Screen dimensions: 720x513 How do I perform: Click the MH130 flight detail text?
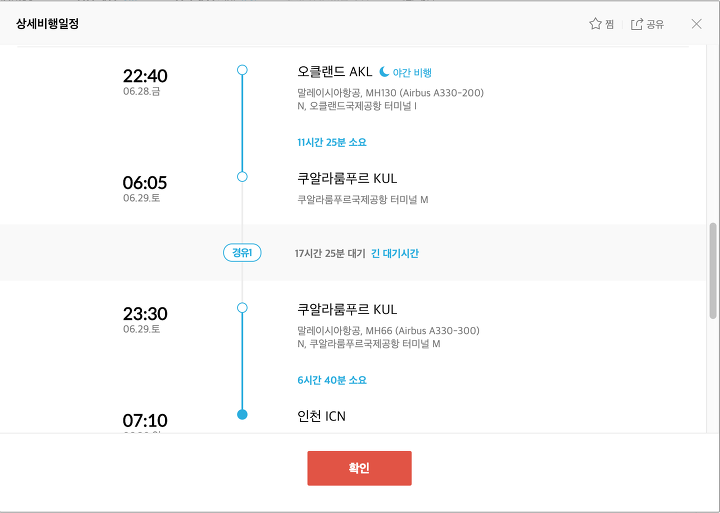point(390,93)
